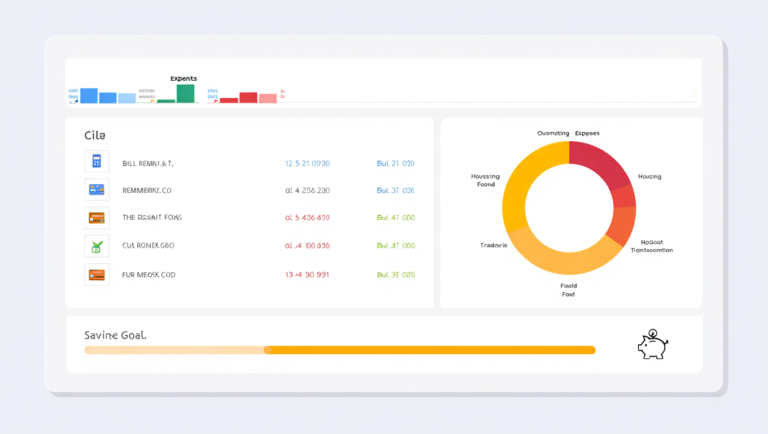Click the first dark blue bar in top chart
Viewport: 768px width, 434px height.
point(89,96)
